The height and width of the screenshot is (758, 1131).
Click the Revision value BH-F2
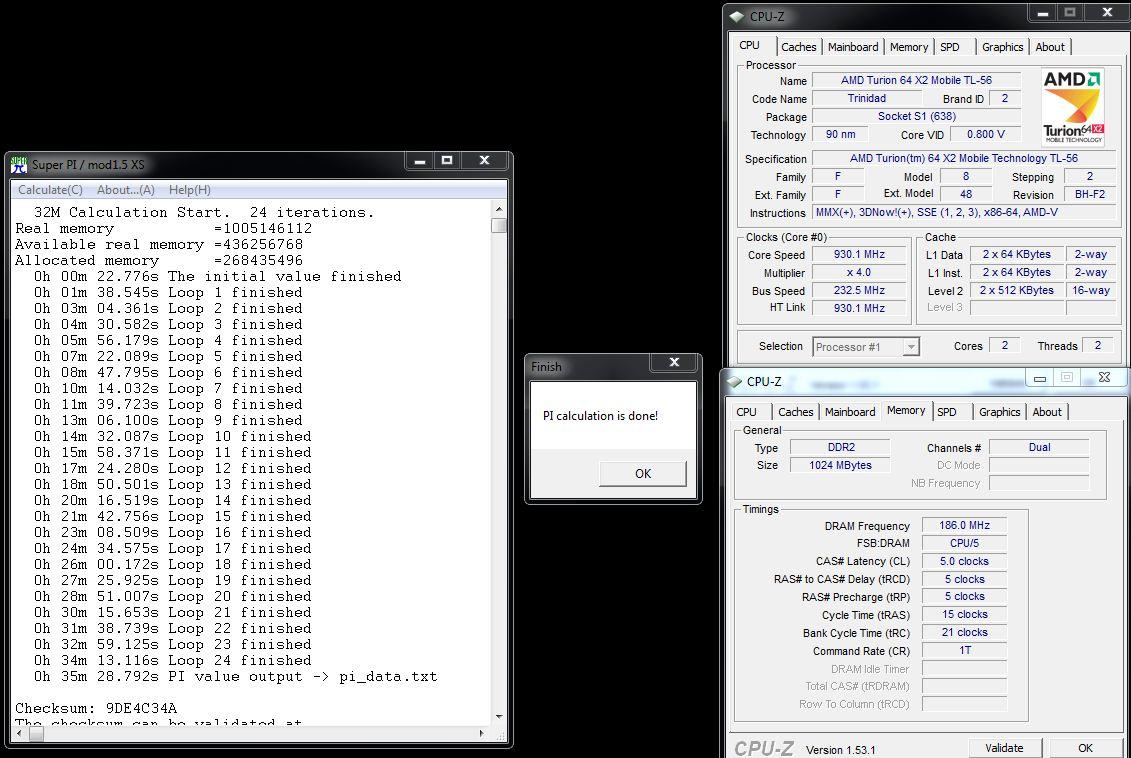click(x=1089, y=195)
